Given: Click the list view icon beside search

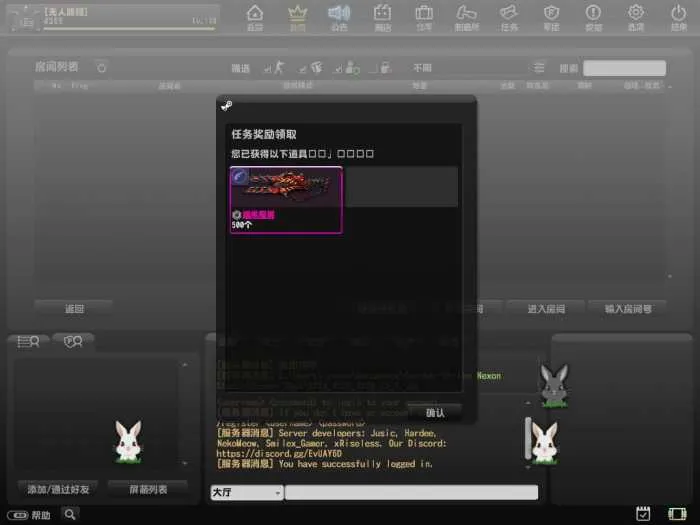Looking at the screenshot, I should pos(539,67).
